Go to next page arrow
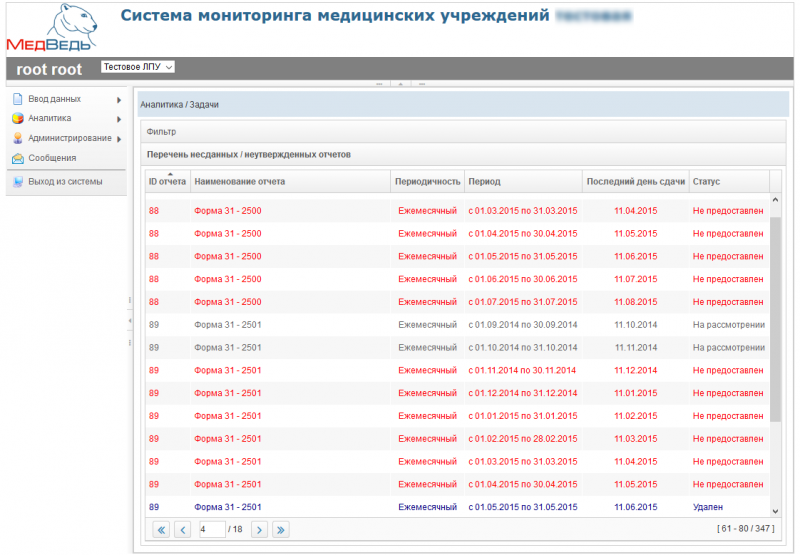The image size is (800, 555). coord(259,529)
